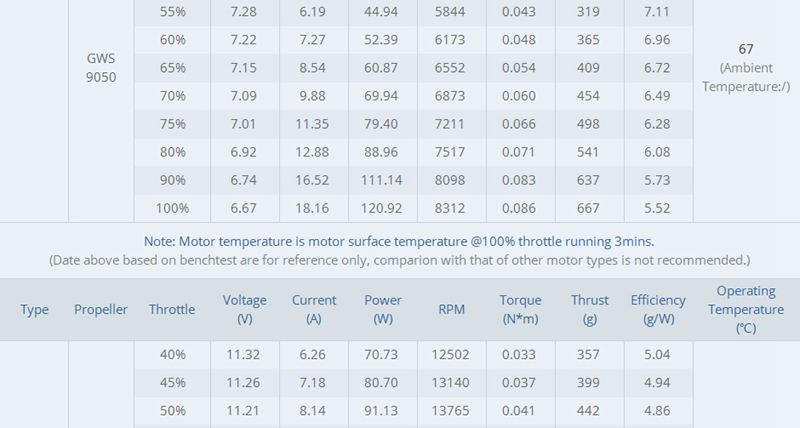Screen dimensions: 800x428
Task: Select the Voltage (V) column header
Action: (244, 310)
